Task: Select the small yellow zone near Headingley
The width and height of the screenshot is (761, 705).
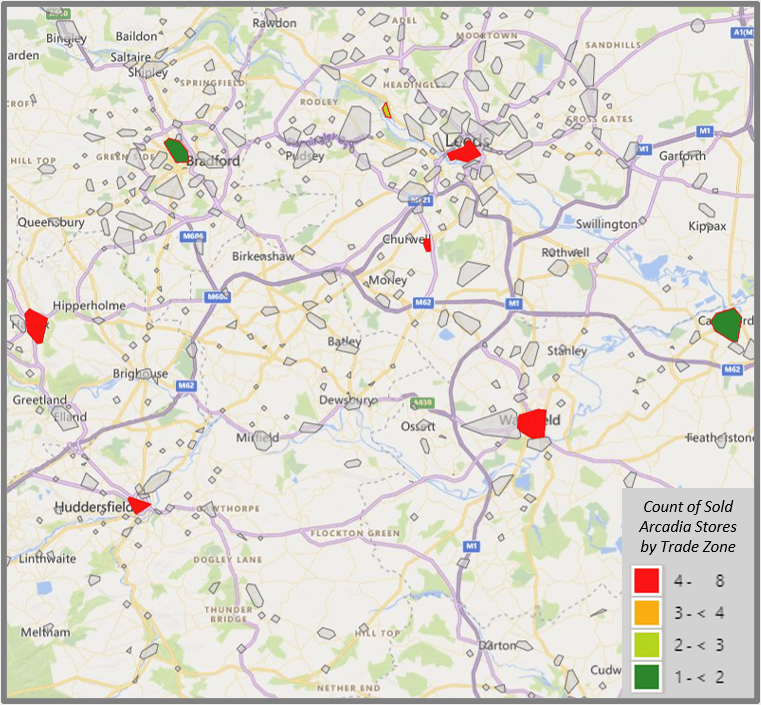Action: coord(386,110)
